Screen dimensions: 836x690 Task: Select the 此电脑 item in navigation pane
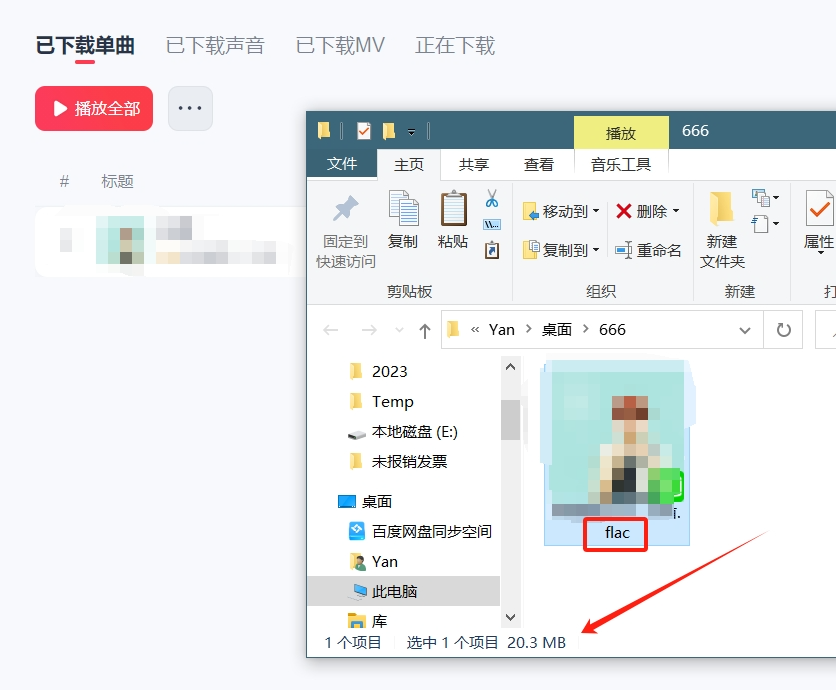(394, 591)
